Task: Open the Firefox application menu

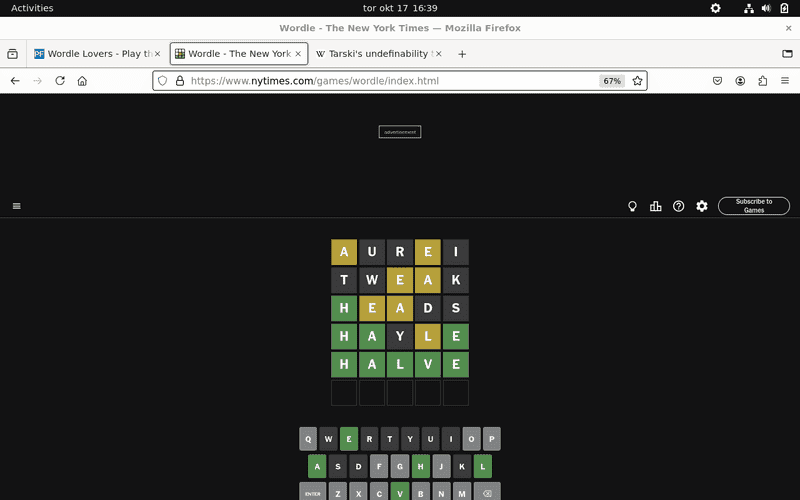Action: (785, 81)
